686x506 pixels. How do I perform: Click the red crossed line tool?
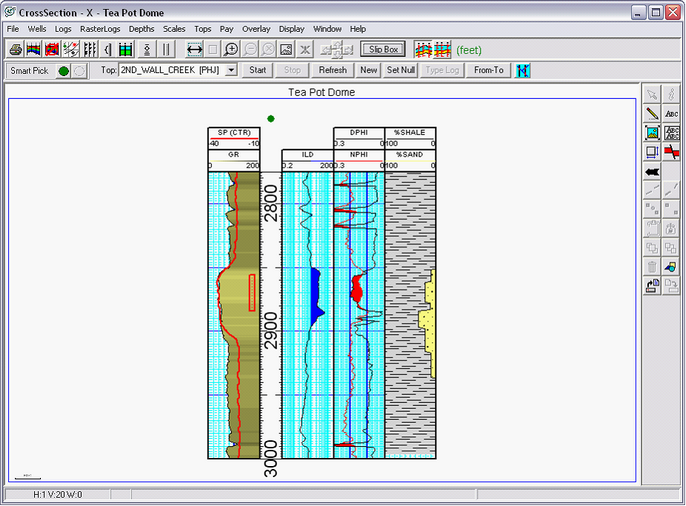coord(672,152)
